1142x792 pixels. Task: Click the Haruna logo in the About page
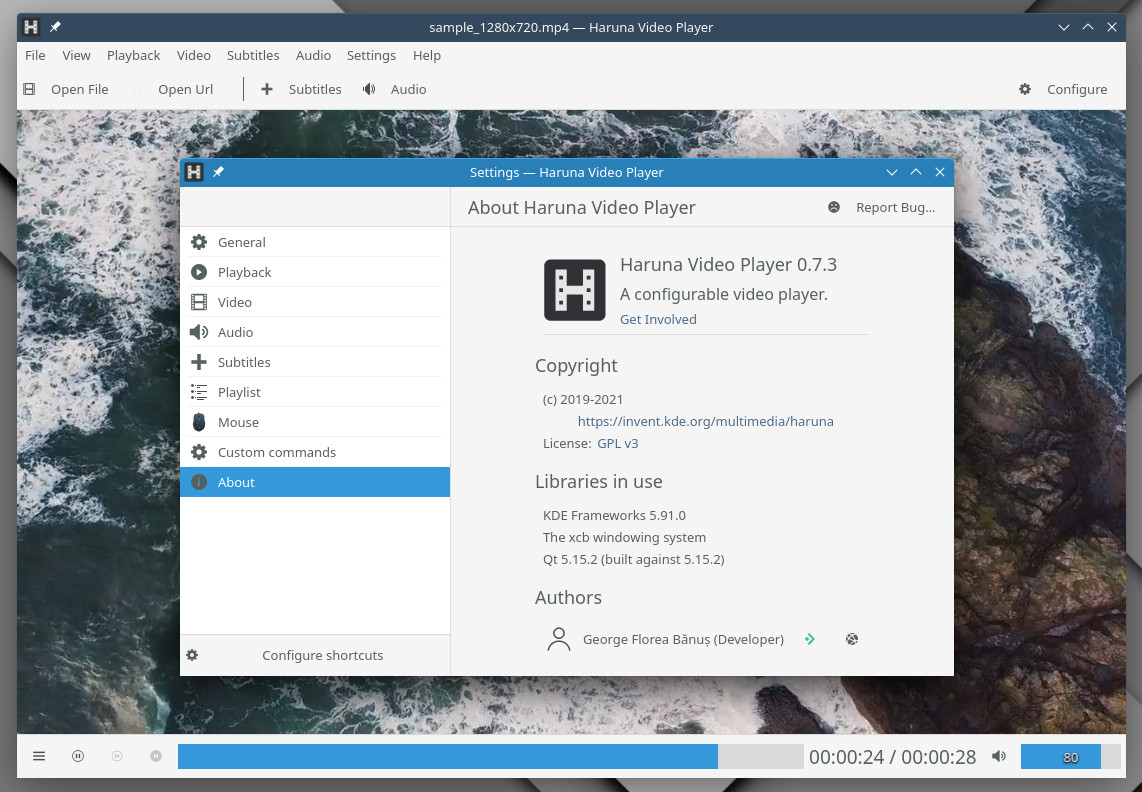click(x=575, y=290)
